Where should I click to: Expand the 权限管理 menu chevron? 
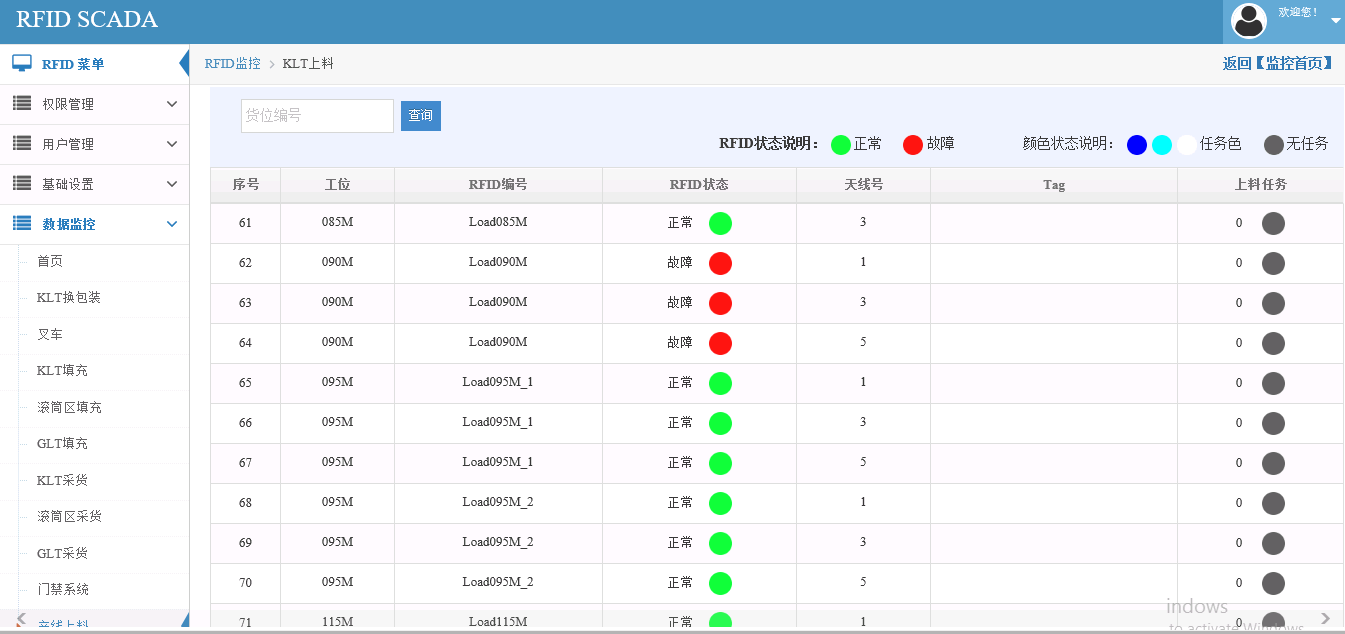pyautogui.click(x=171, y=104)
